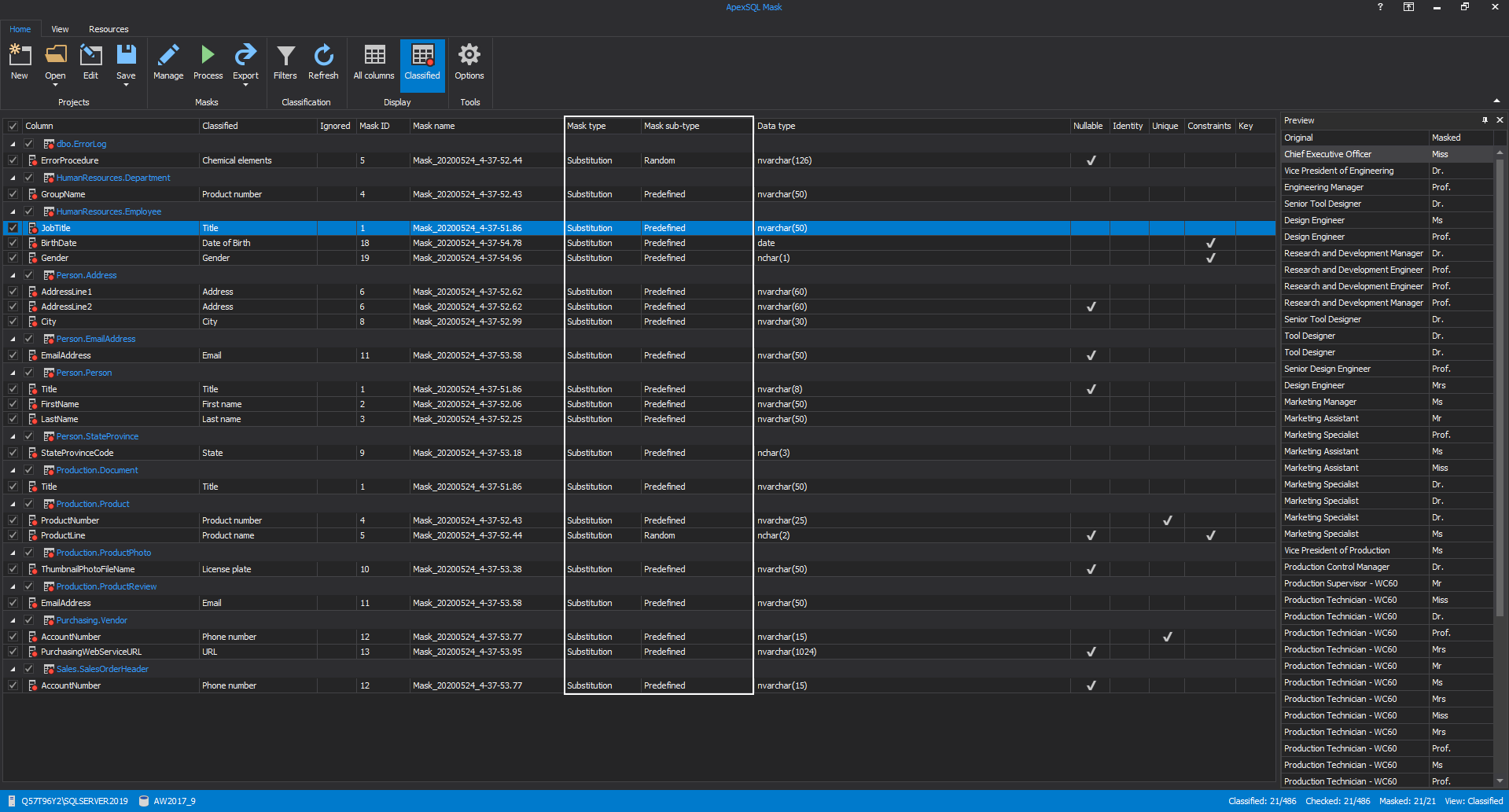The width and height of the screenshot is (1509, 812).
Task: Uncheck the FirstName column checkbox
Action: pos(13,404)
